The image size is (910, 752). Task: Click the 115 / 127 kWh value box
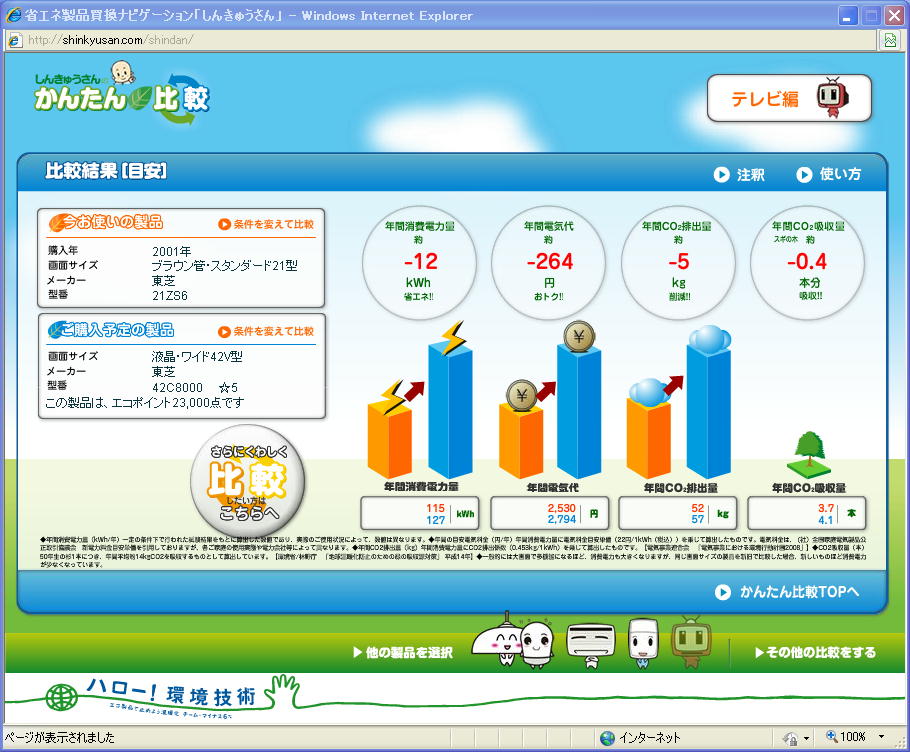(420, 514)
